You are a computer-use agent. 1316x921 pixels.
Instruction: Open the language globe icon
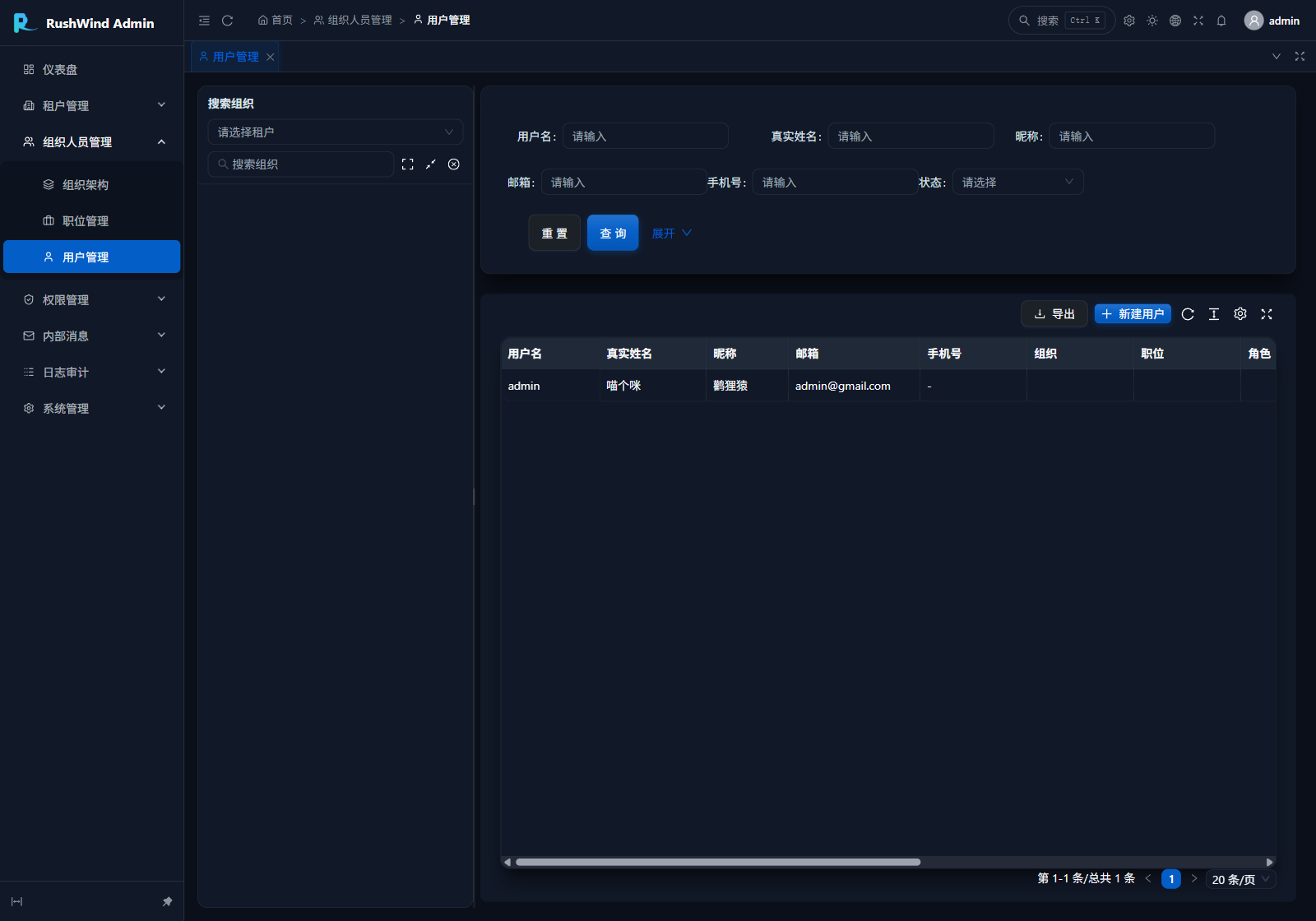point(1175,21)
